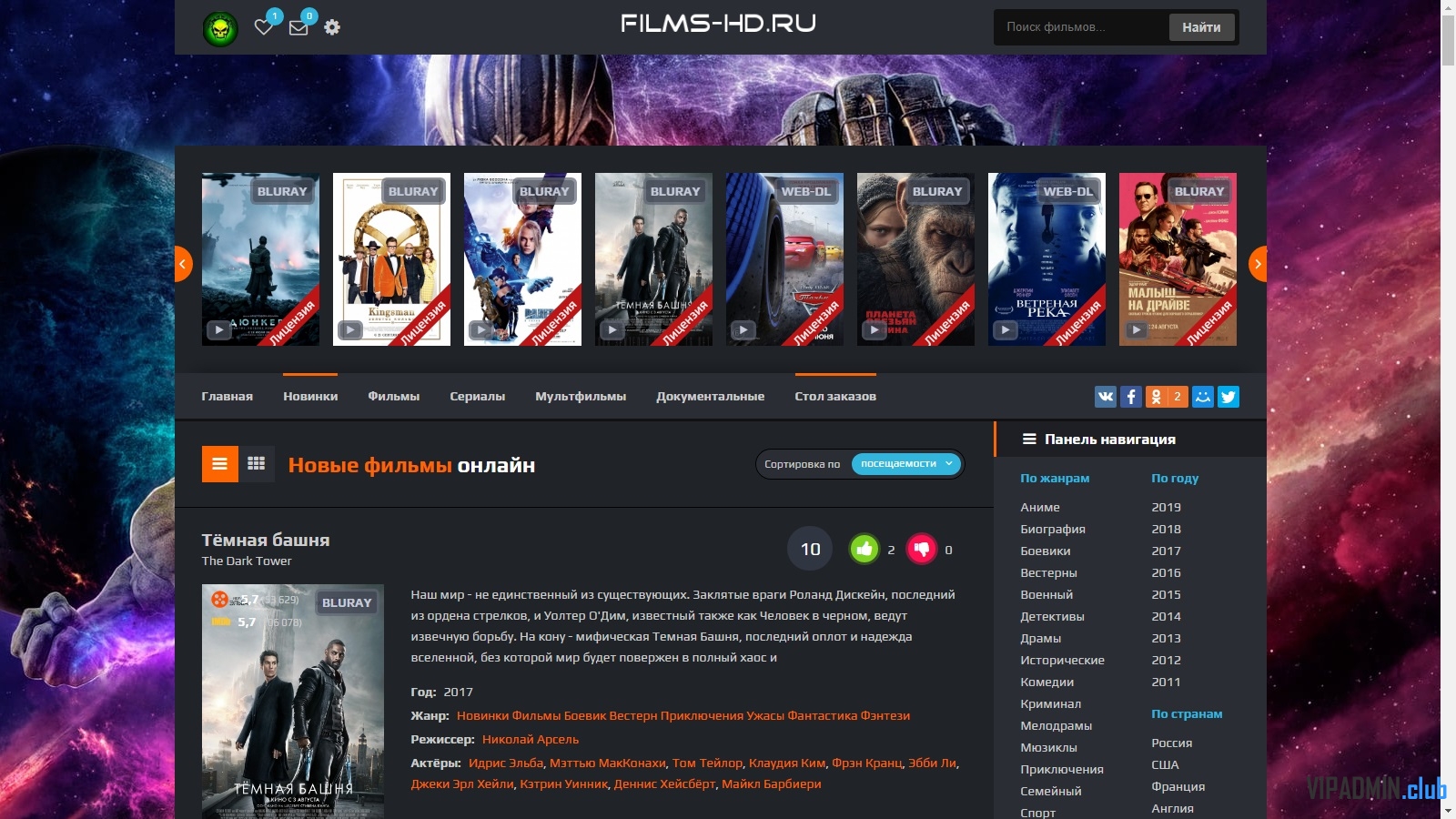Open actor Кэтрин Уинник link

click(x=564, y=784)
